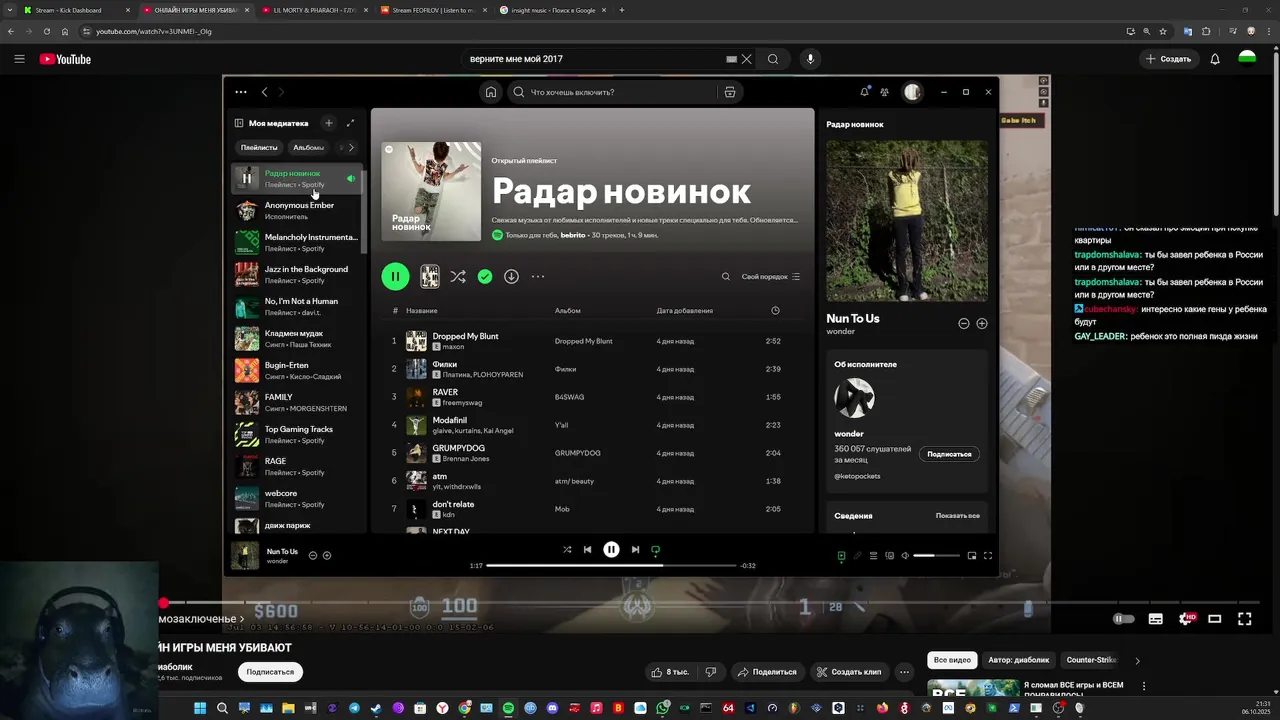1280x720 pixels.
Task: Select the Плейлисты filter chip
Action: [x=259, y=147]
